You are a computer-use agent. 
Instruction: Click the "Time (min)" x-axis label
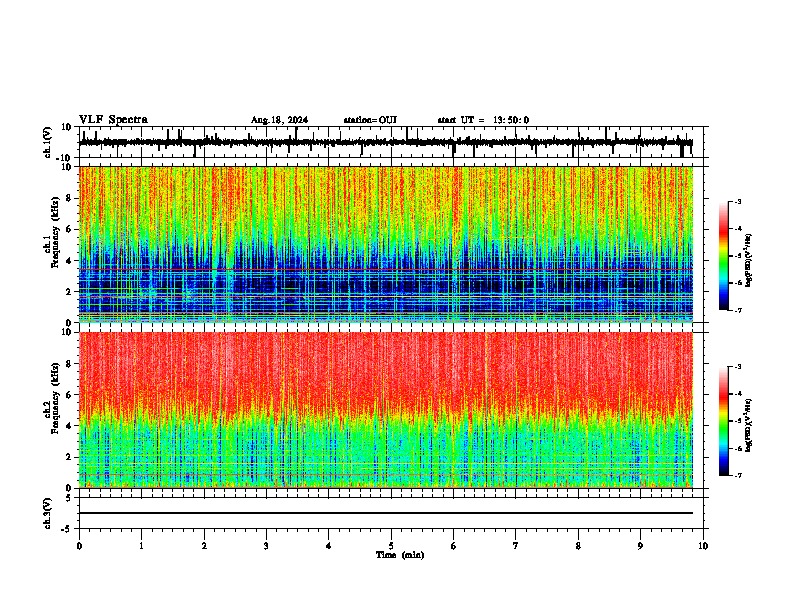pyautogui.click(x=400, y=555)
